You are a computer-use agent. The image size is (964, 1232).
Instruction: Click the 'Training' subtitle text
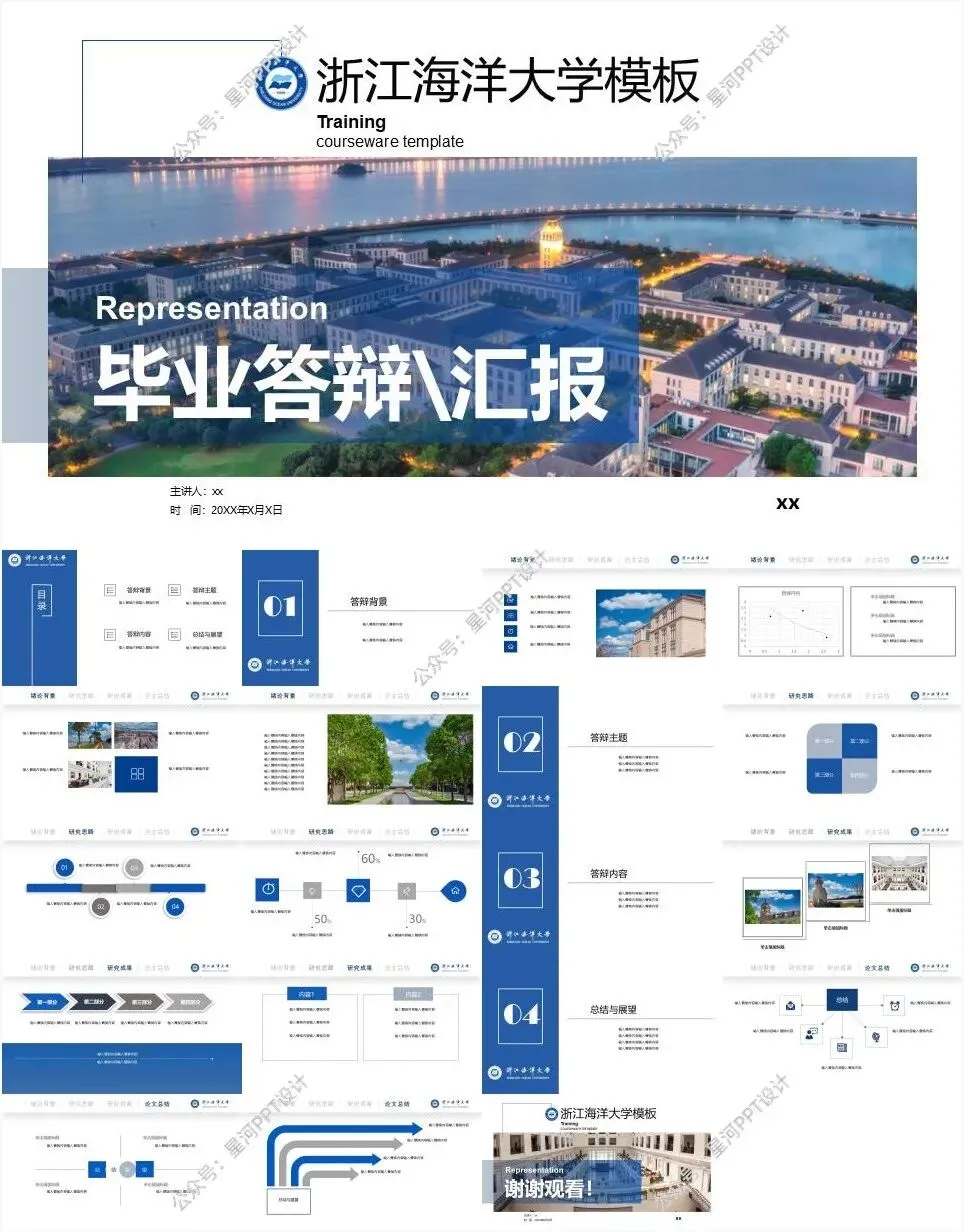coord(351,122)
